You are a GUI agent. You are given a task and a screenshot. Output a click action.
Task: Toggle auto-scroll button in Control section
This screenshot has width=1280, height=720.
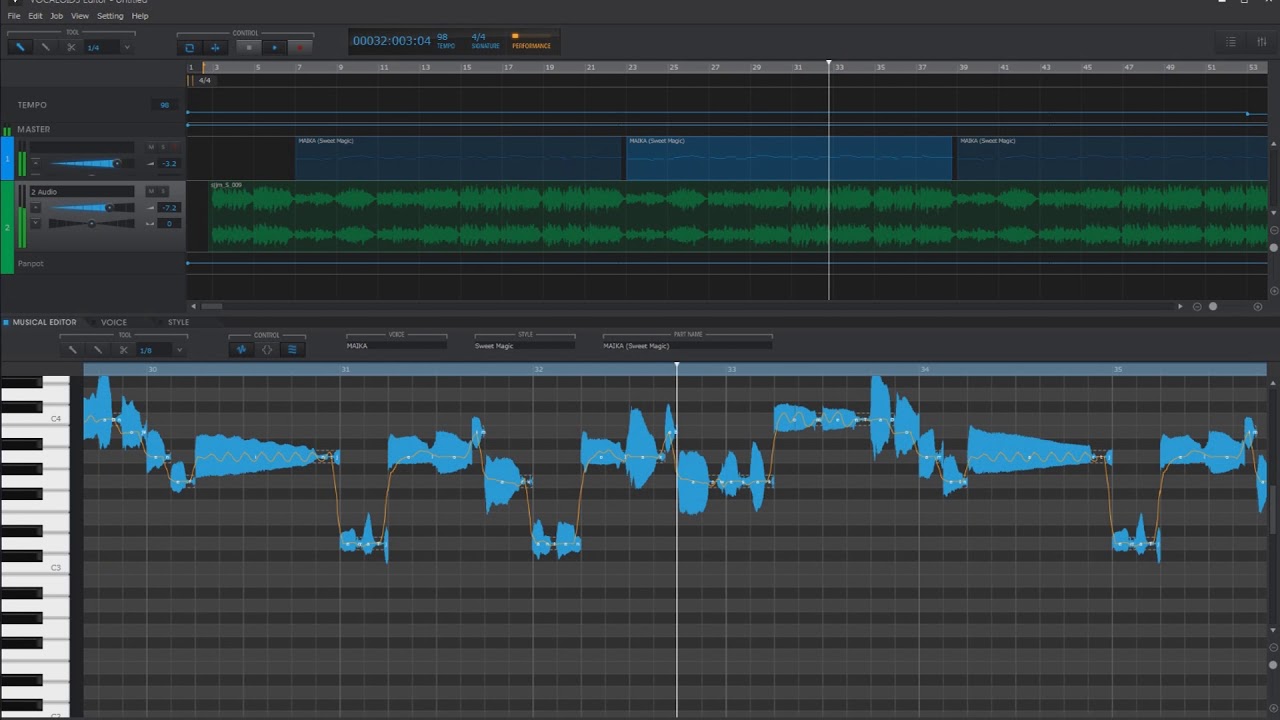pos(215,47)
